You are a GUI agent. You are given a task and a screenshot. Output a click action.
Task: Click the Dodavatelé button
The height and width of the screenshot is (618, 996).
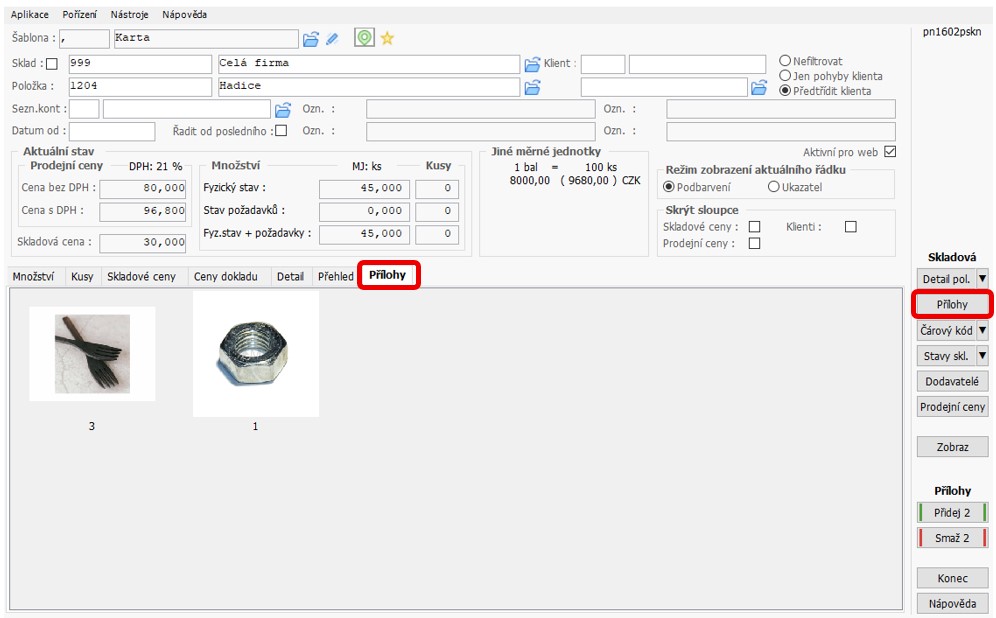(952, 381)
